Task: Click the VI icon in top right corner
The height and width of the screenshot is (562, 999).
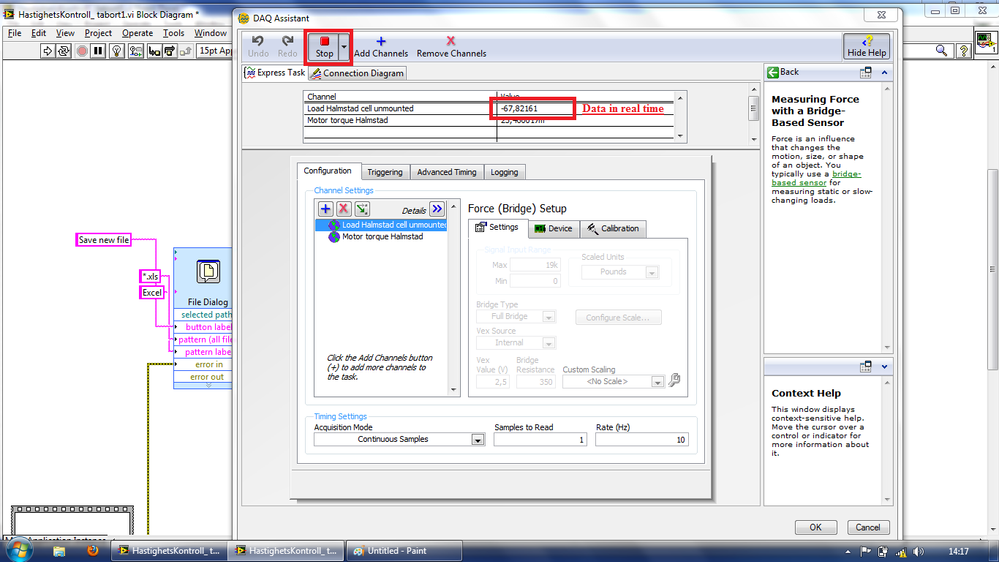Action: 986,43
